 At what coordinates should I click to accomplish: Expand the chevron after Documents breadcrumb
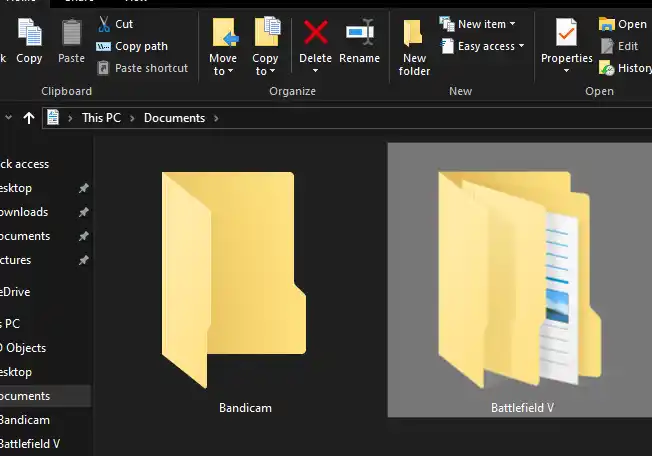coord(216,118)
